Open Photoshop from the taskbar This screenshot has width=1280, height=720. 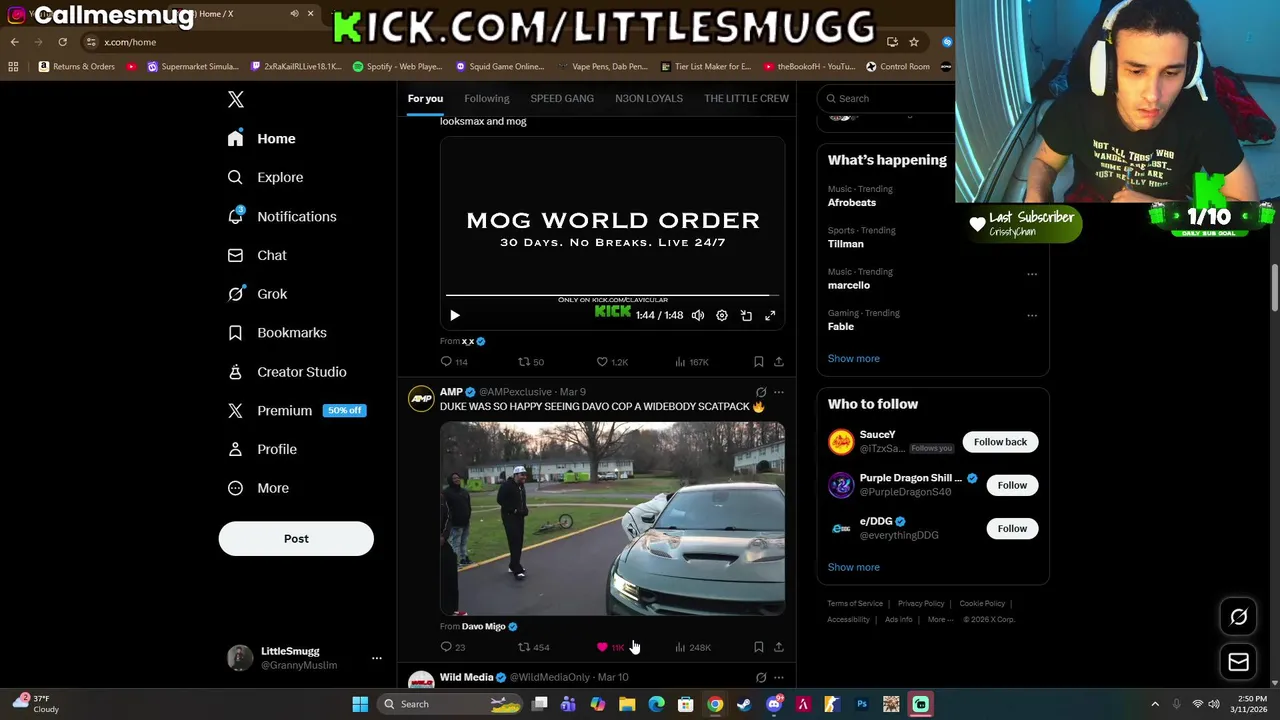862,704
